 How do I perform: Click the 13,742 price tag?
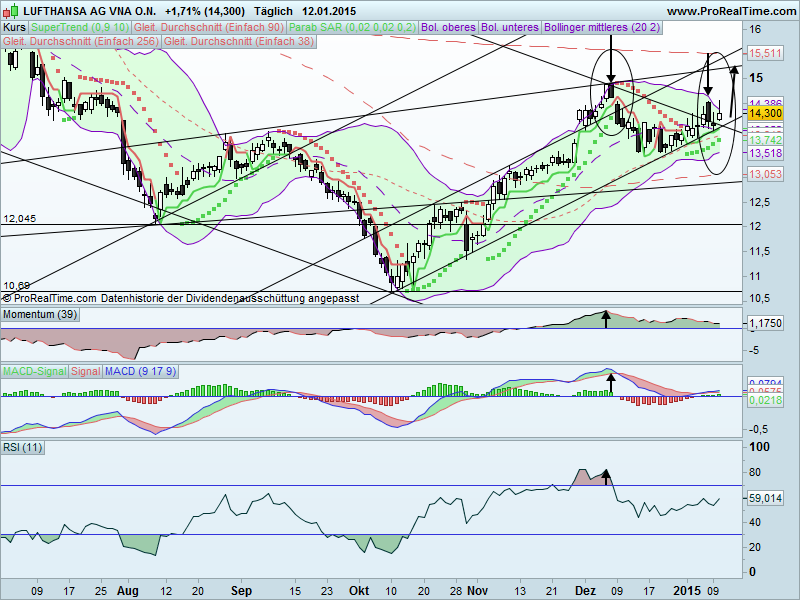[765, 140]
